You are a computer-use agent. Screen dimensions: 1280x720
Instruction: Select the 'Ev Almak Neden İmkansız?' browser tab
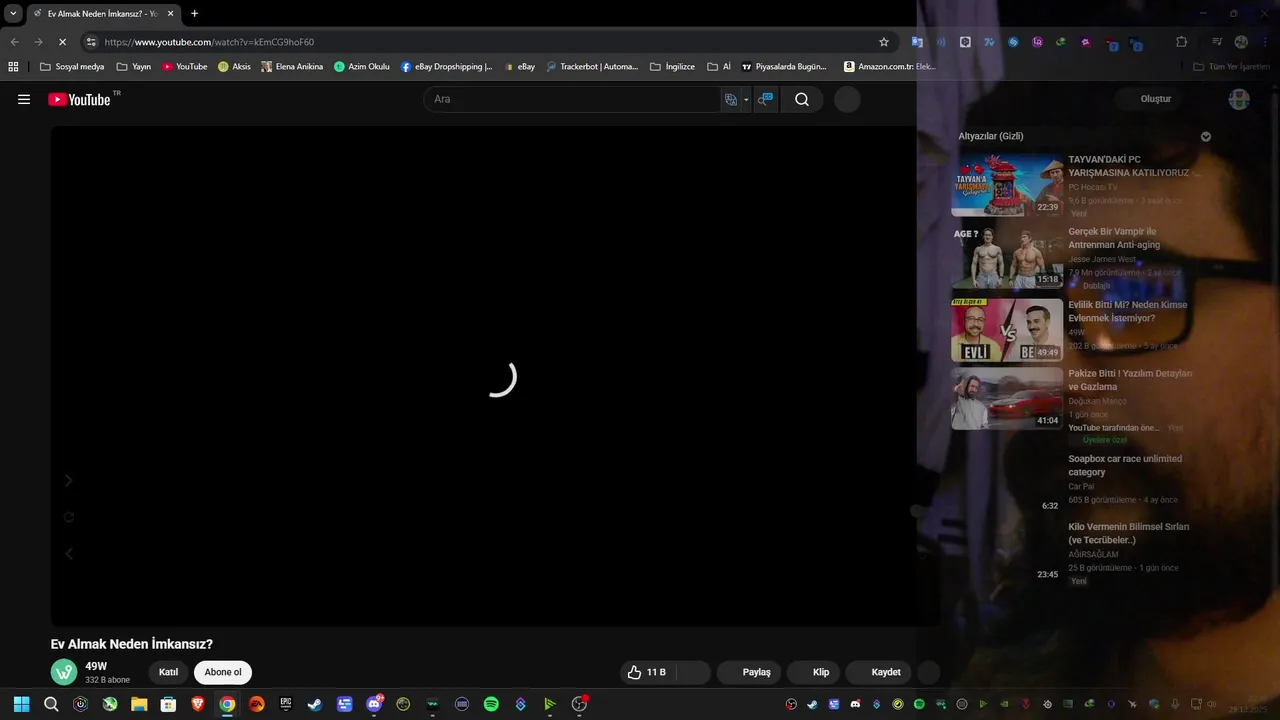(x=103, y=13)
